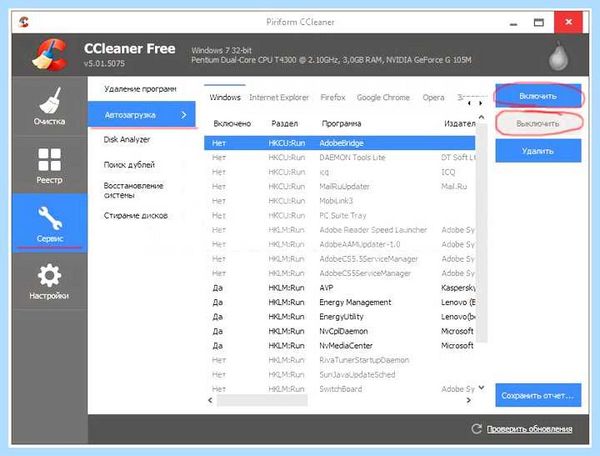The height and width of the screenshot is (456, 600).
Task: Click the Выключить button
Action: click(x=538, y=123)
